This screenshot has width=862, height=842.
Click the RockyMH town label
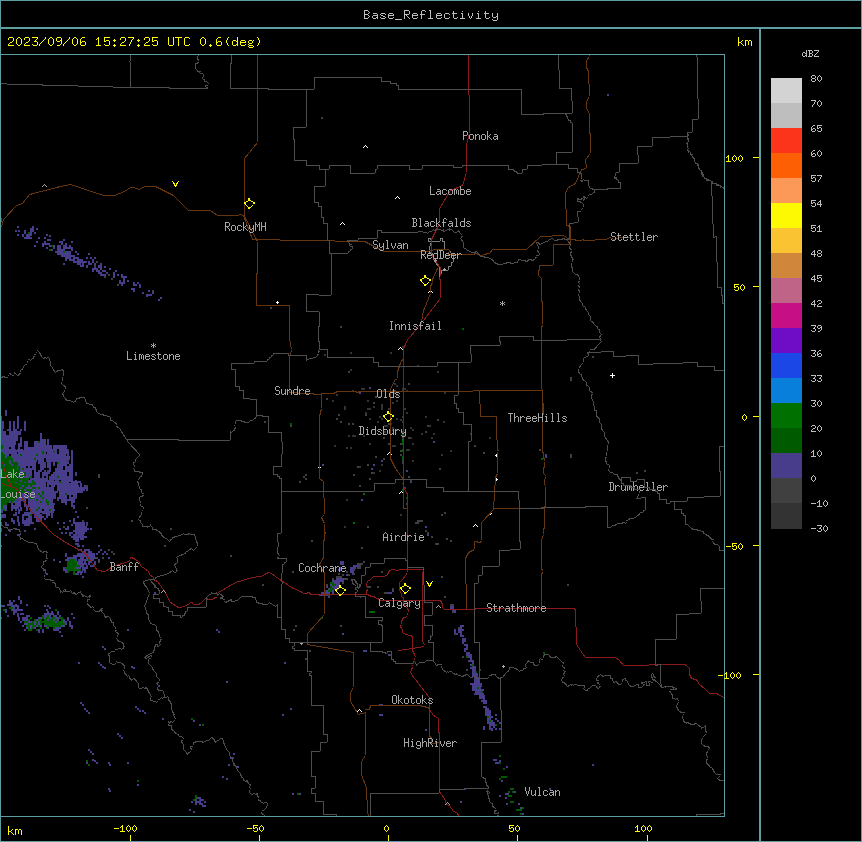(x=245, y=226)
